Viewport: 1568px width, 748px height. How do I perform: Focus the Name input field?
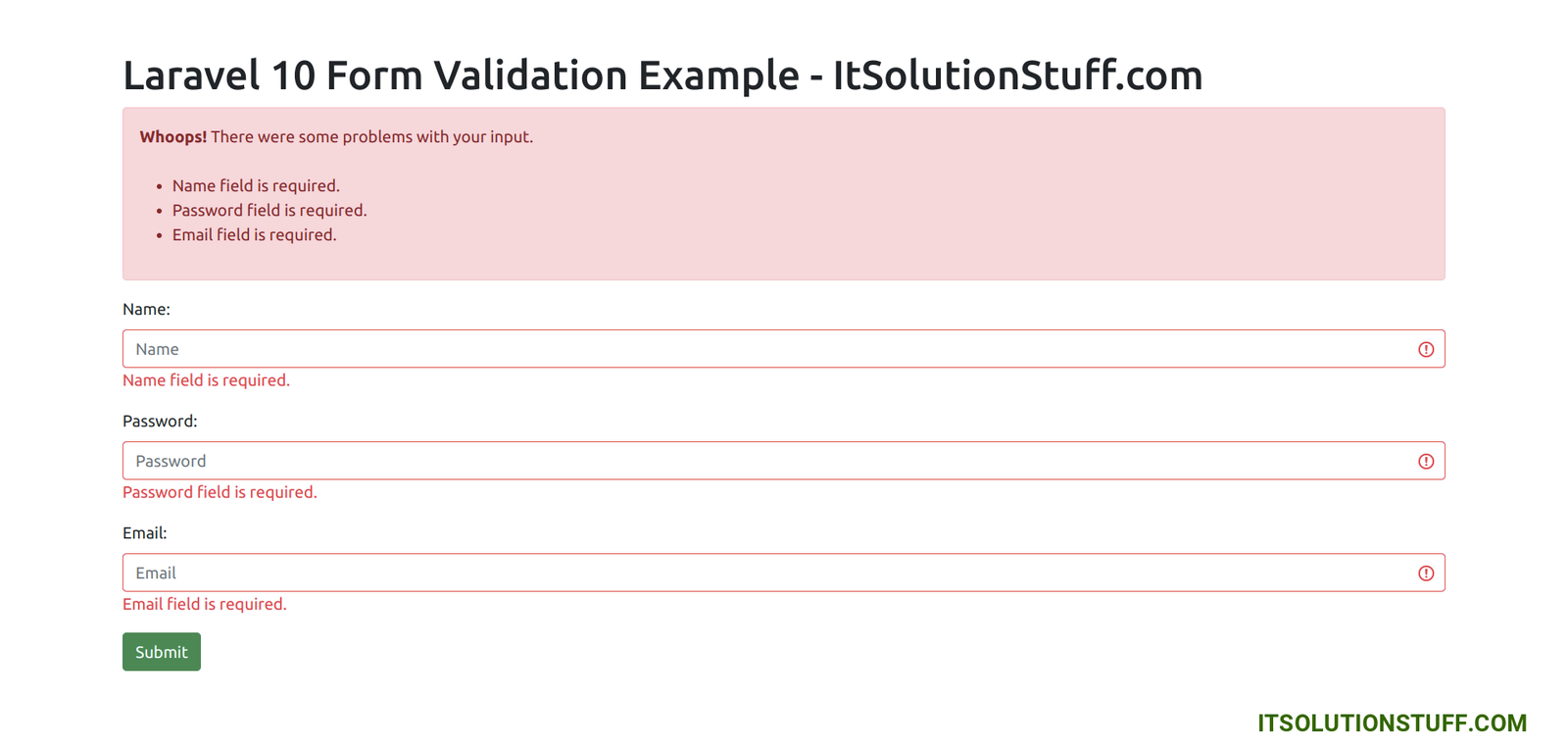tap(764, 349)
